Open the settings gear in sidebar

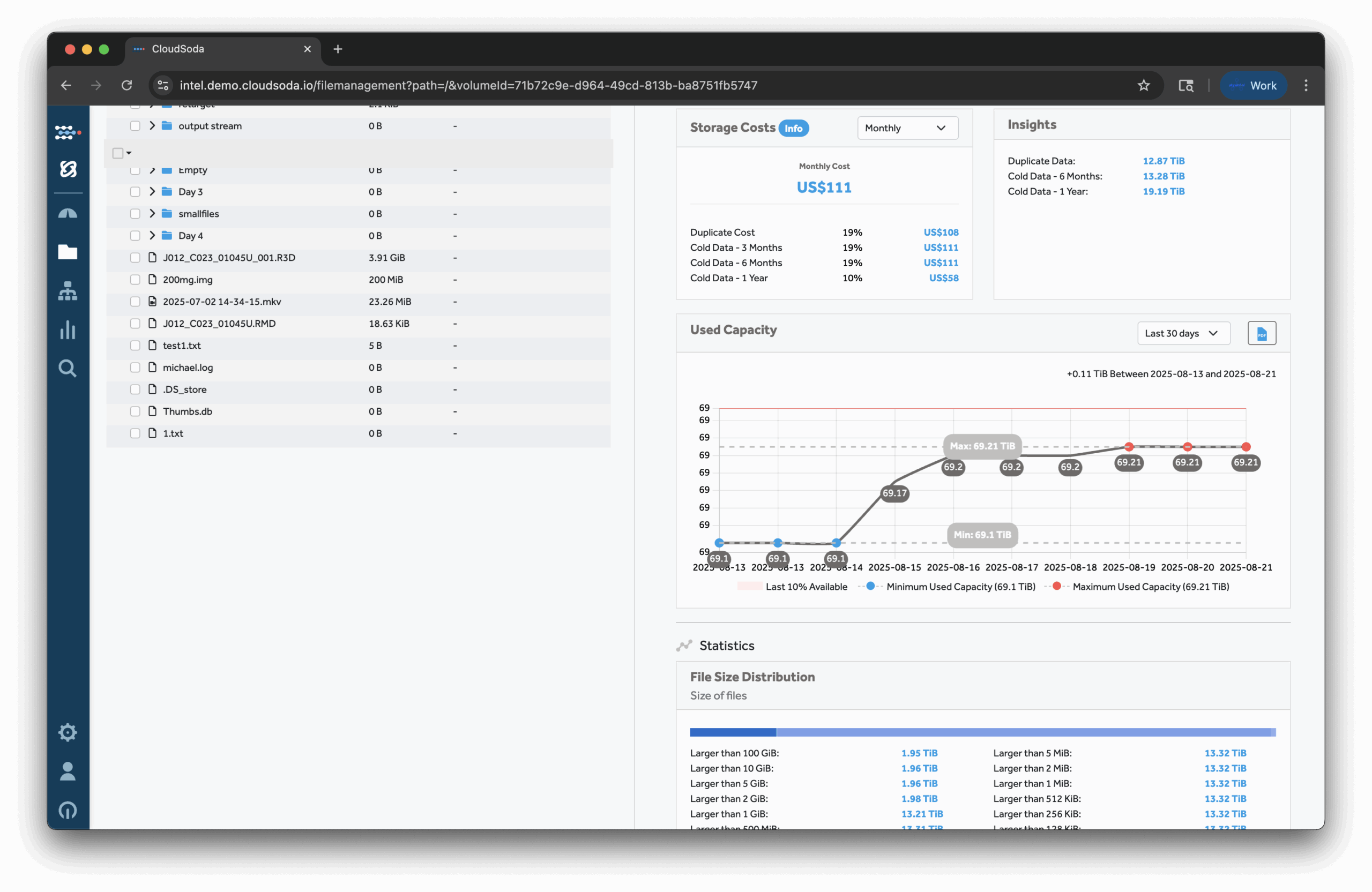pos(68,732)
